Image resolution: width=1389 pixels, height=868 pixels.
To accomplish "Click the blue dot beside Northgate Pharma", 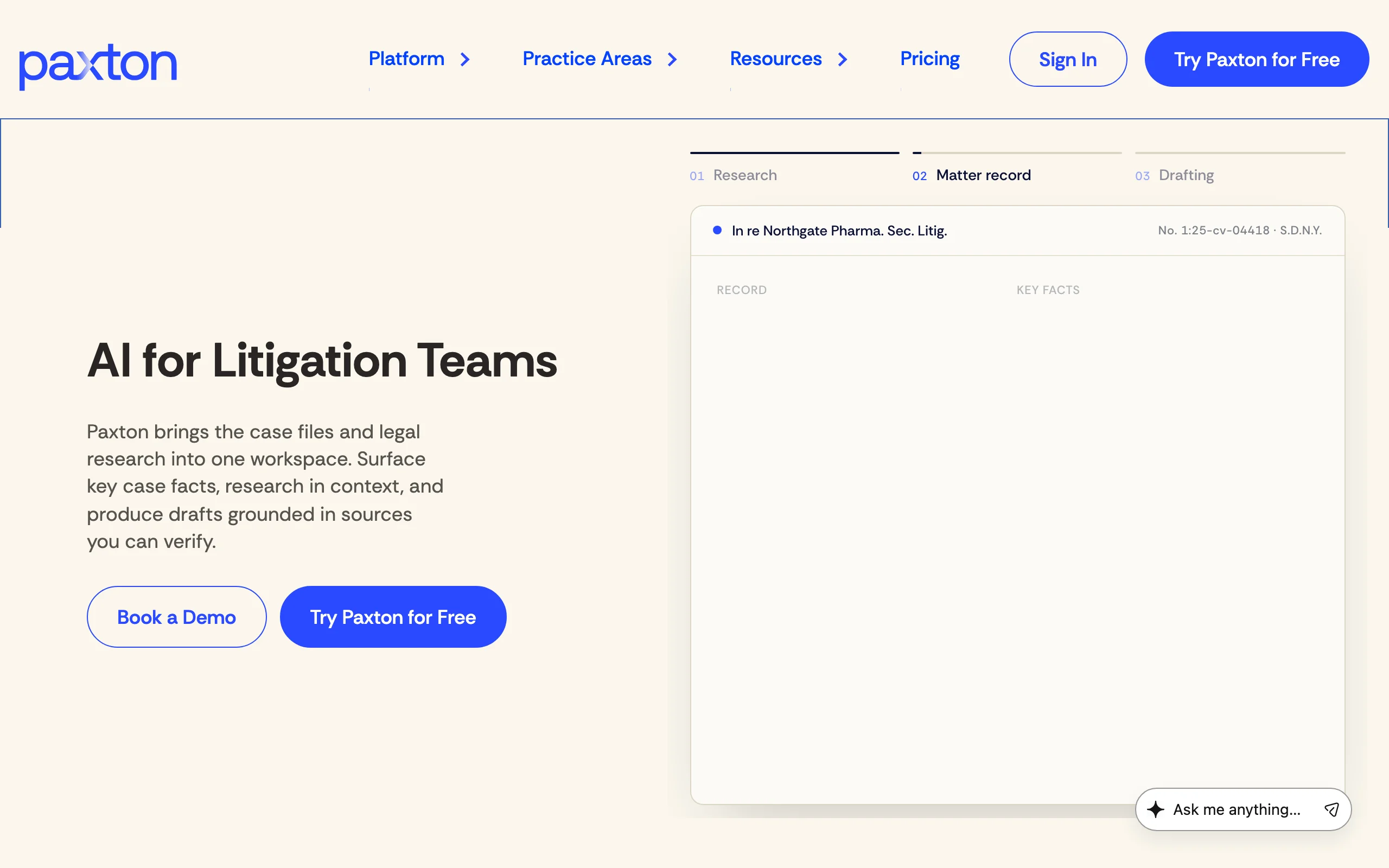I will (717, 230).
